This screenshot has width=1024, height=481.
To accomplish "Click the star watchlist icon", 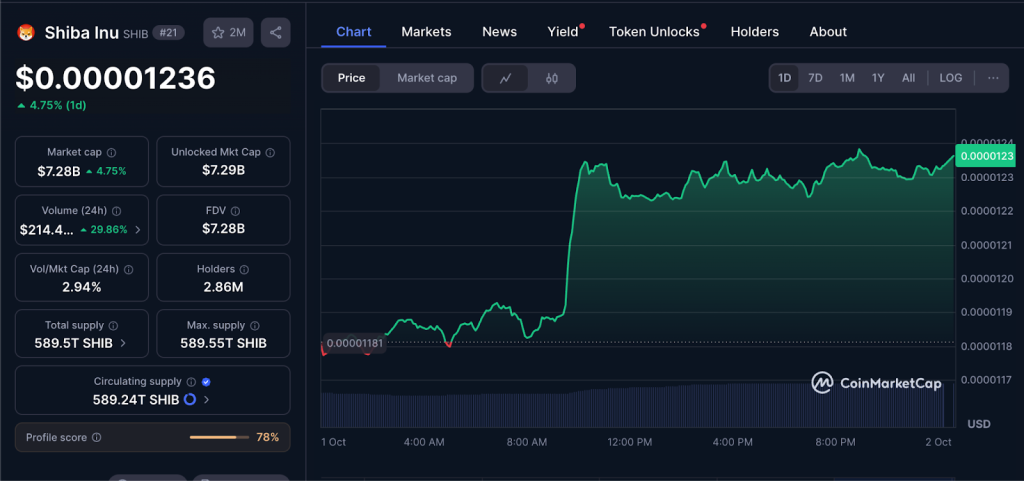I will coord(219,33).
